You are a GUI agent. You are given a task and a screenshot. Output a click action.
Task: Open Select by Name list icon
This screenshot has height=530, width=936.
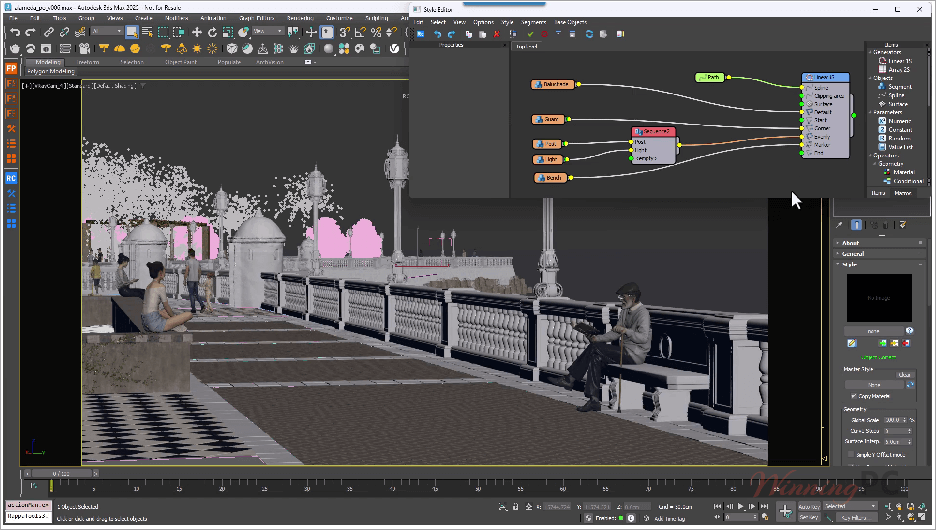[147, 32]
